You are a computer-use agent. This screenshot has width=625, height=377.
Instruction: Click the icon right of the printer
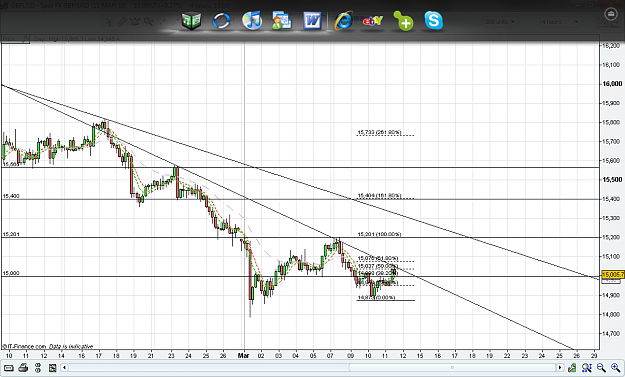[37, 367]
